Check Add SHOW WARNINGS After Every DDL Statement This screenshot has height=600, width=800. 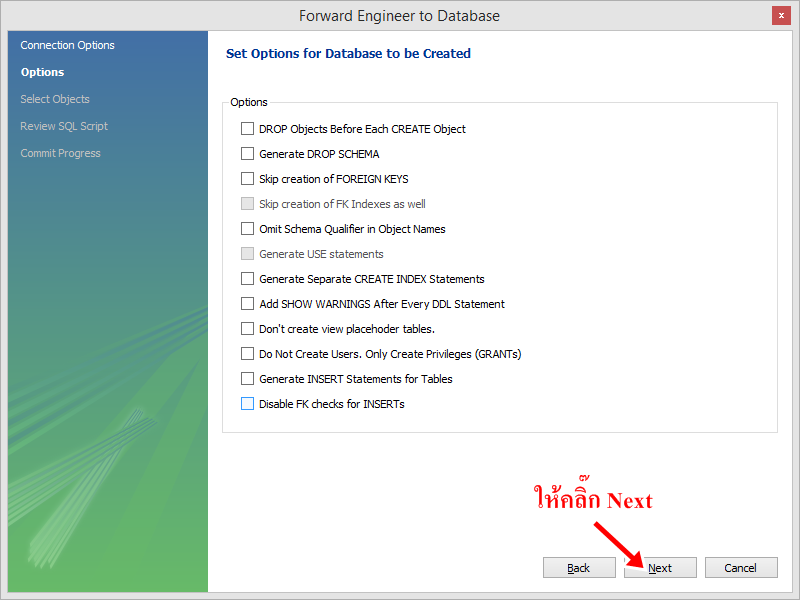(x=247, y=304)
